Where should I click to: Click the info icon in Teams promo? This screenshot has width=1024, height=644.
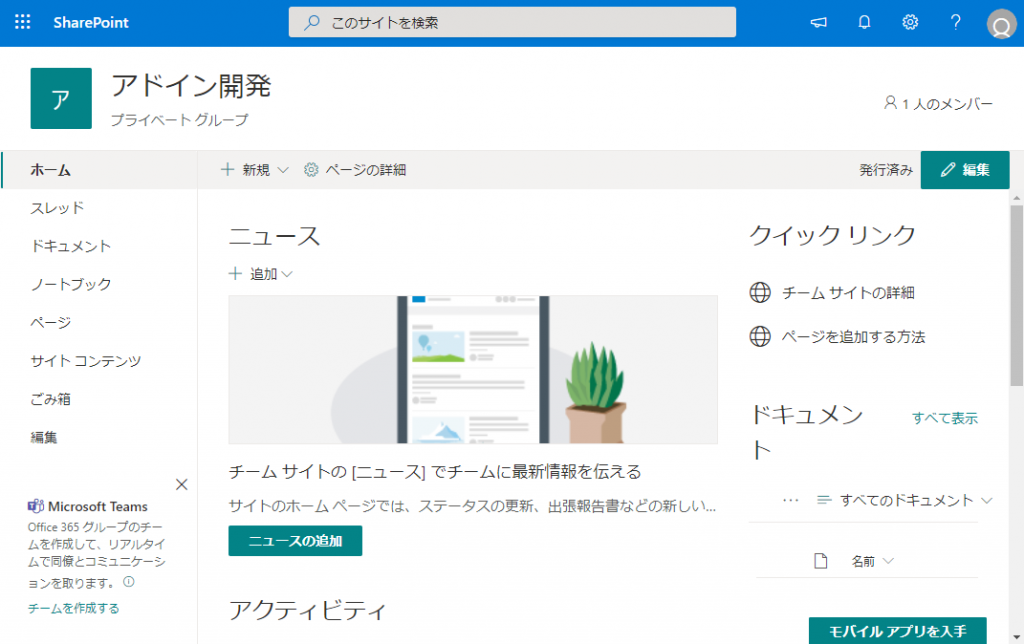(x=128, y=581)
